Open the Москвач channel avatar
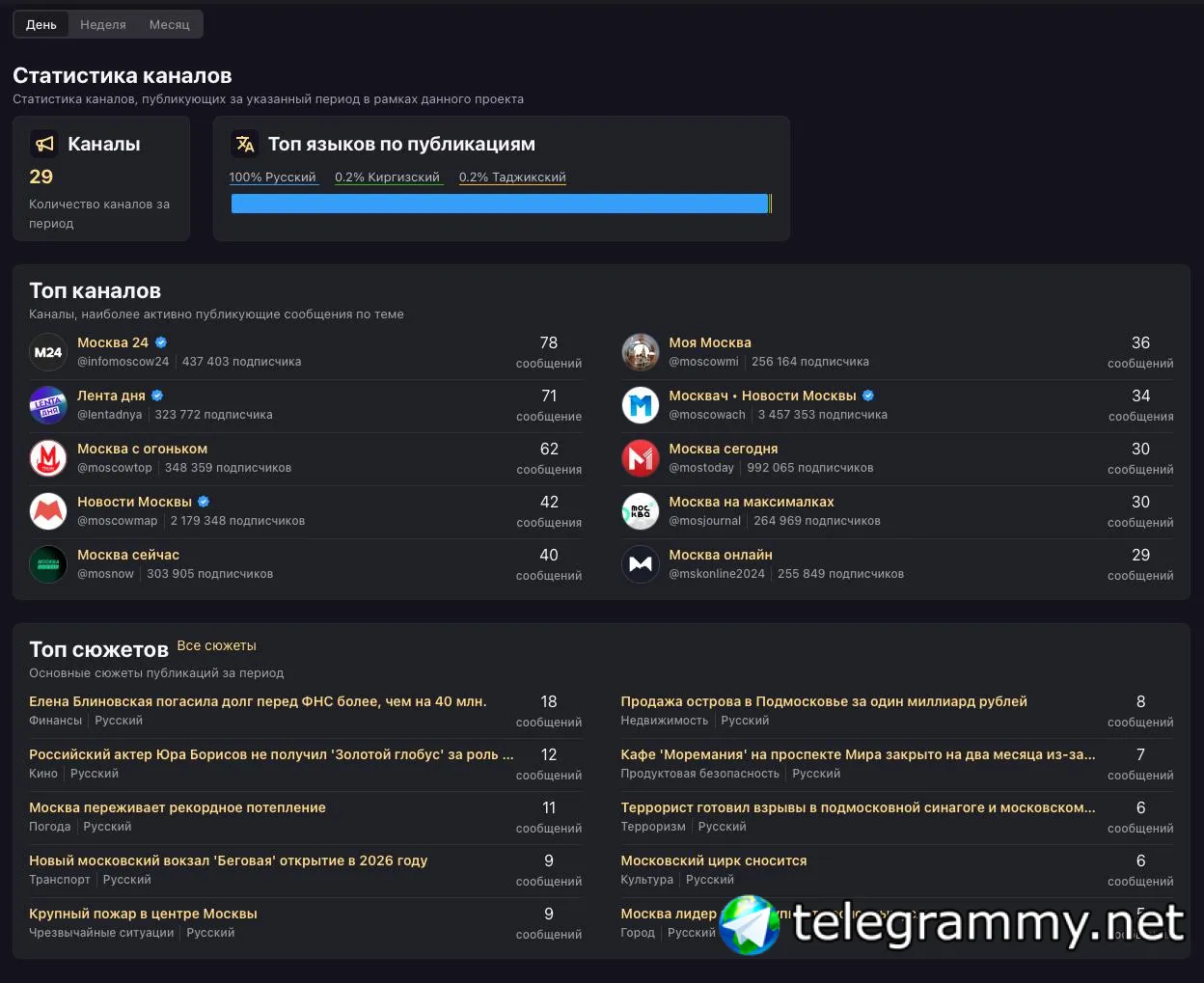The image size is (1204, 983). [x=640, y=405]
